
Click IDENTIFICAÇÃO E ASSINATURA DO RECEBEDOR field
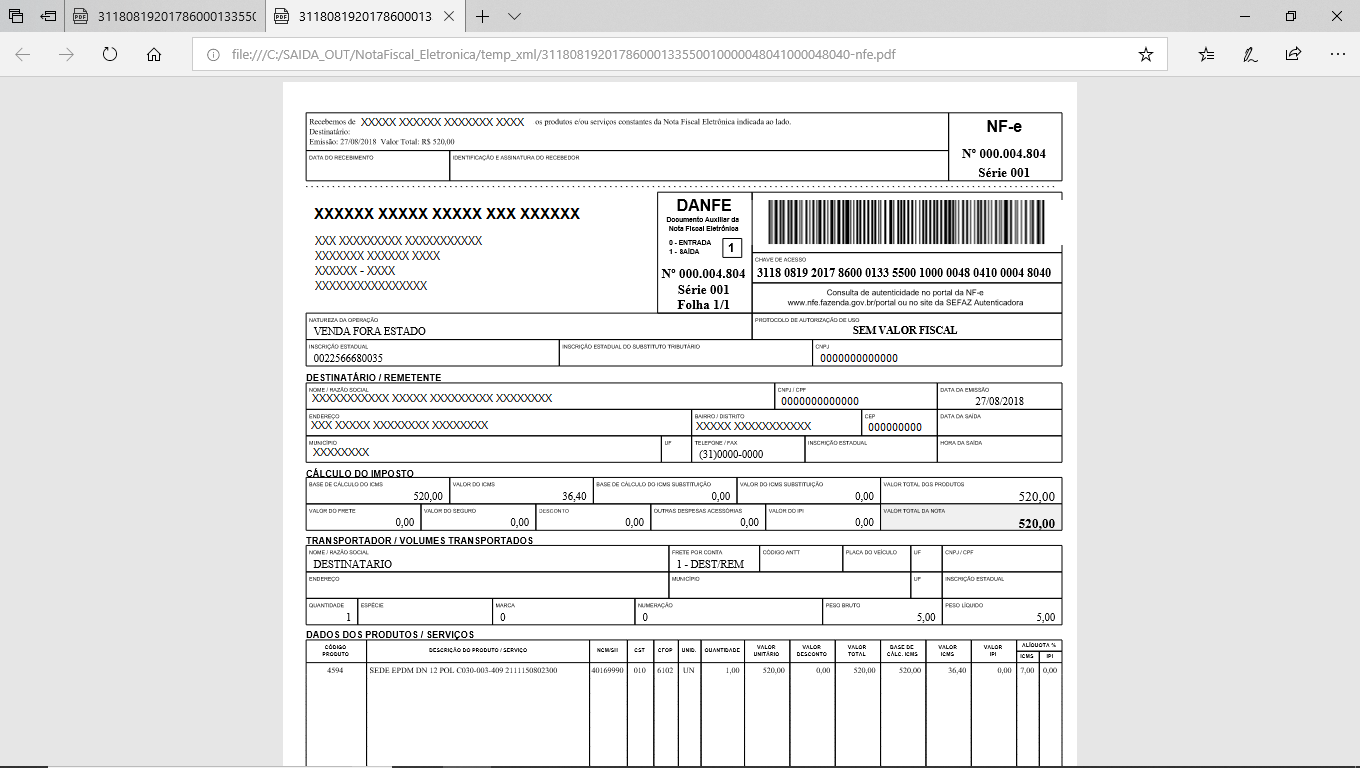coord(698,166)
